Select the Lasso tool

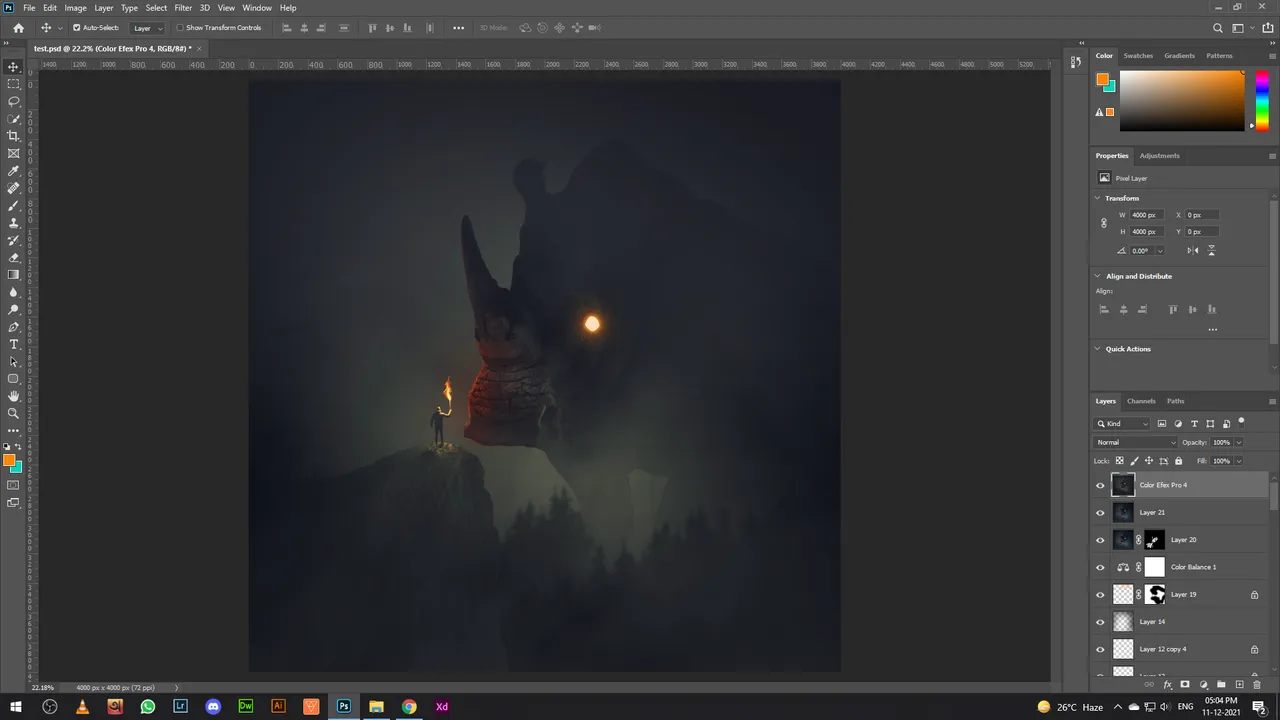tap(13, 101)
